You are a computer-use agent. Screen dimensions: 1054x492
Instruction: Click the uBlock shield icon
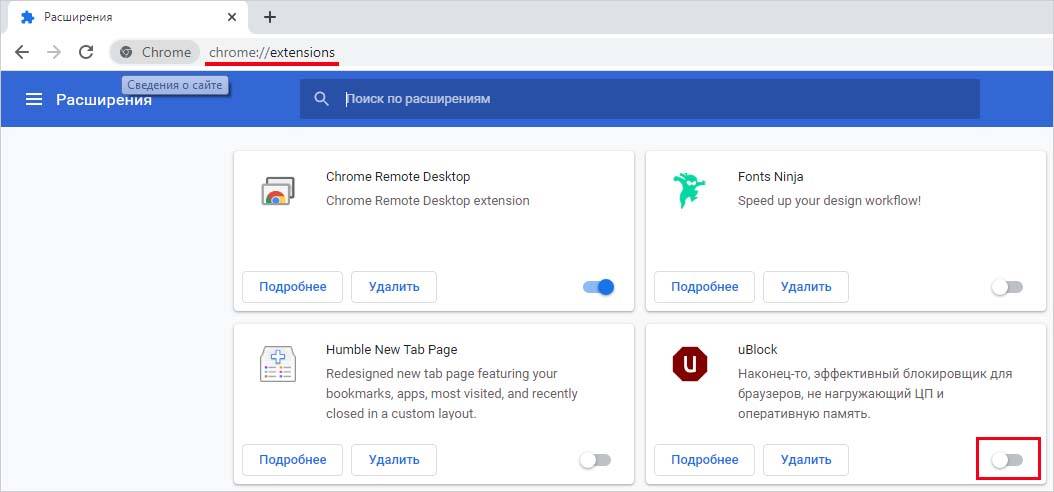pos(689,363)
